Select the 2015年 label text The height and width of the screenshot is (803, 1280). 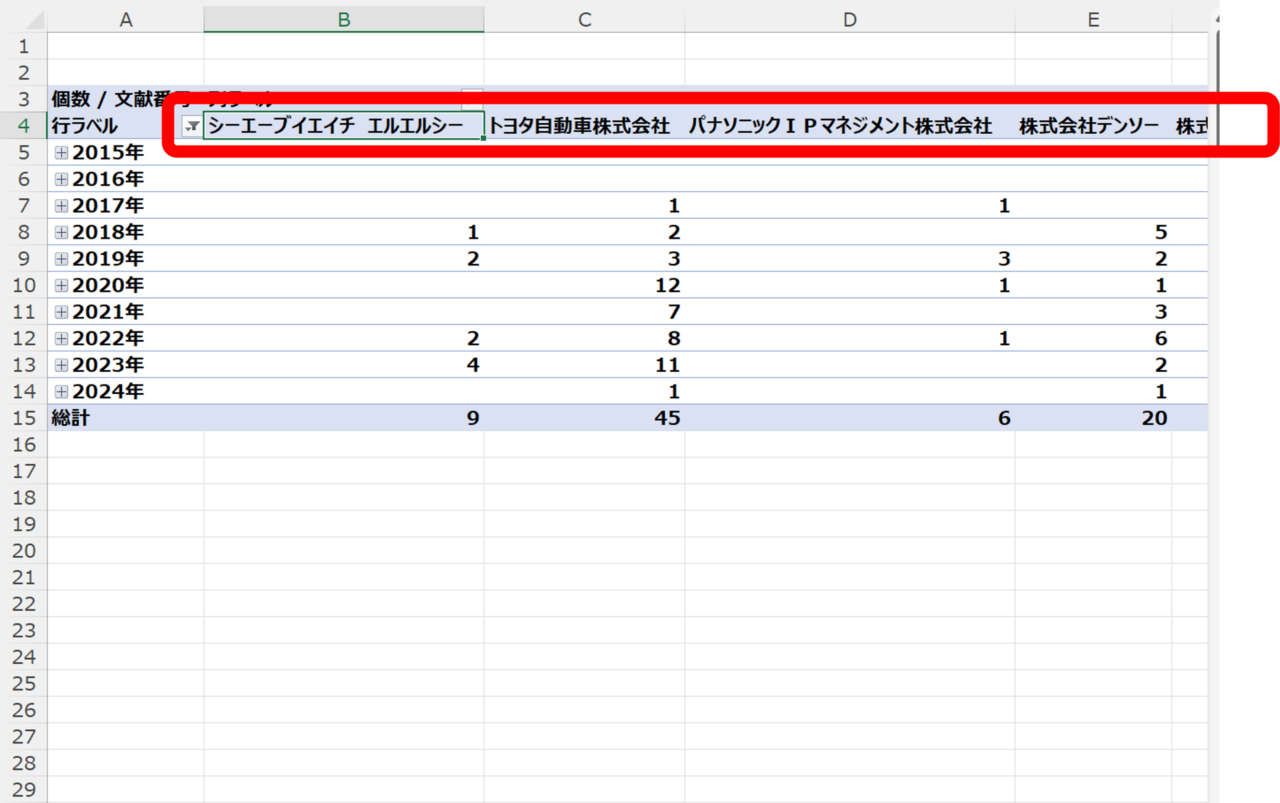click(x=108, y=153)
